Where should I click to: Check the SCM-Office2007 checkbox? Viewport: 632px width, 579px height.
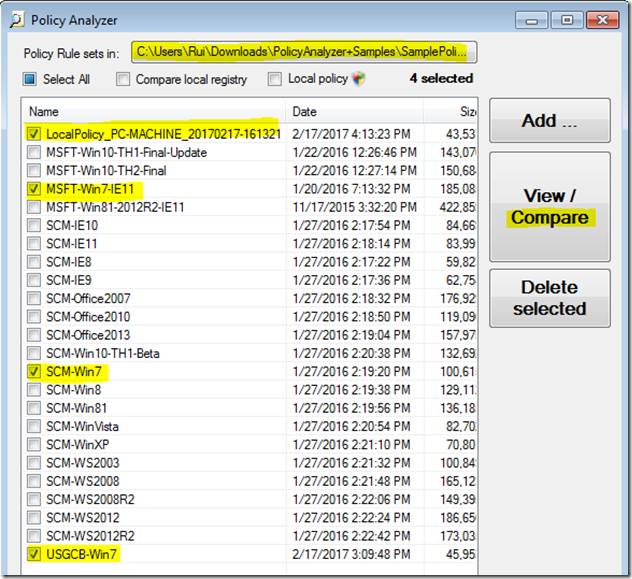coord(34,298)
